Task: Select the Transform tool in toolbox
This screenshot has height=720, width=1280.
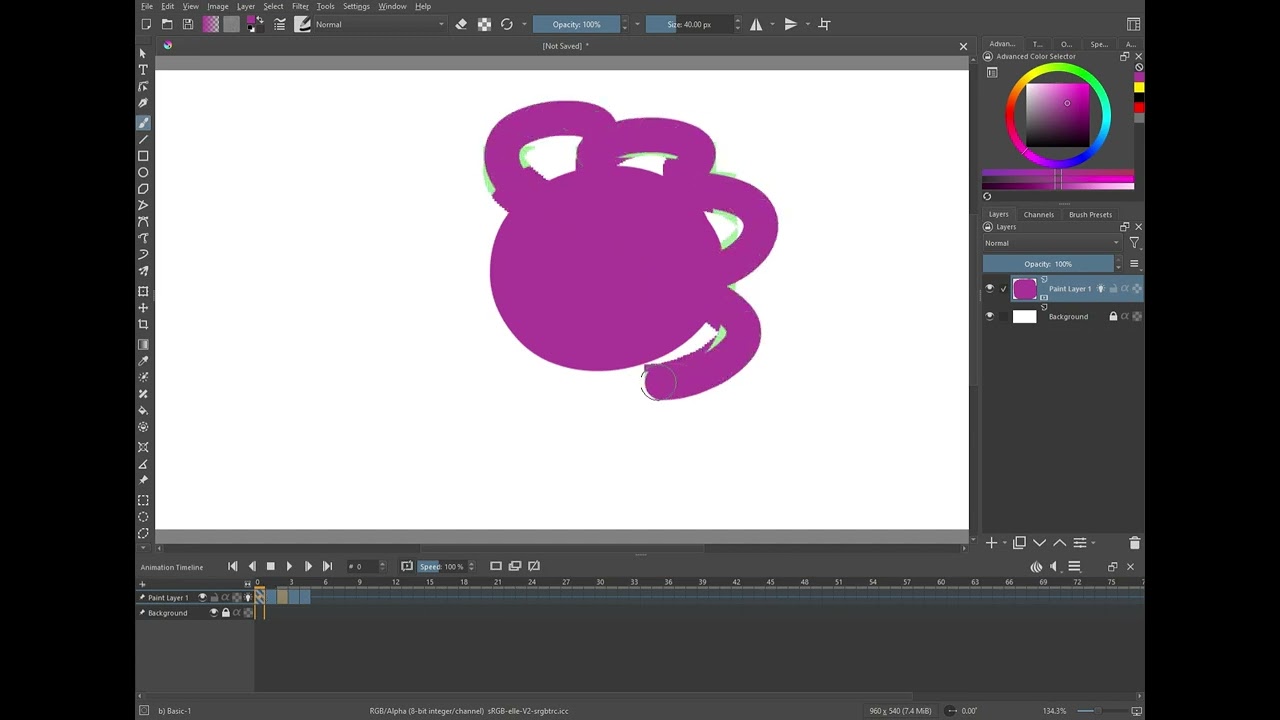Action: tap(143, 291)
